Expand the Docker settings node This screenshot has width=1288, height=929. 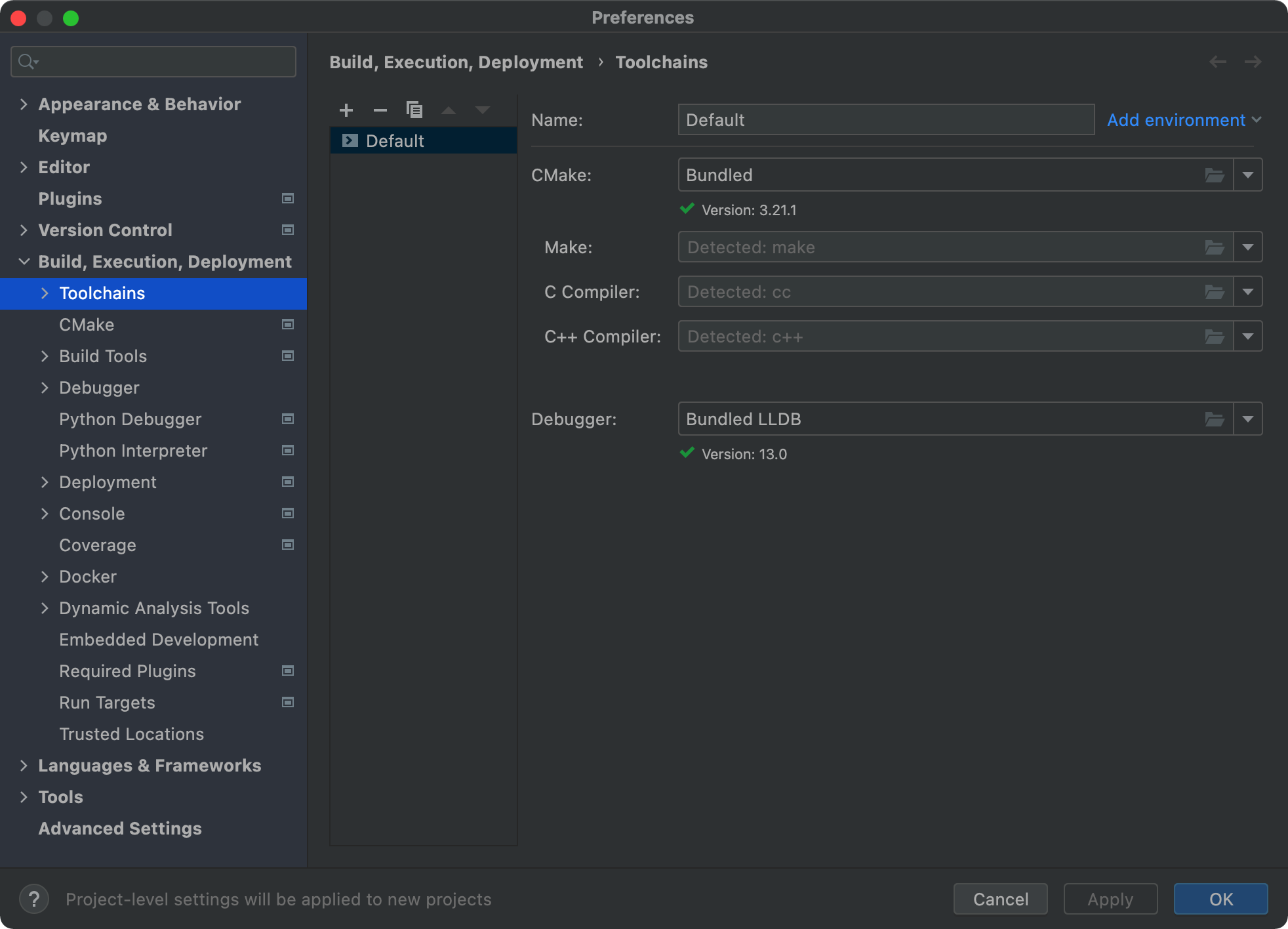pos(45,577)
